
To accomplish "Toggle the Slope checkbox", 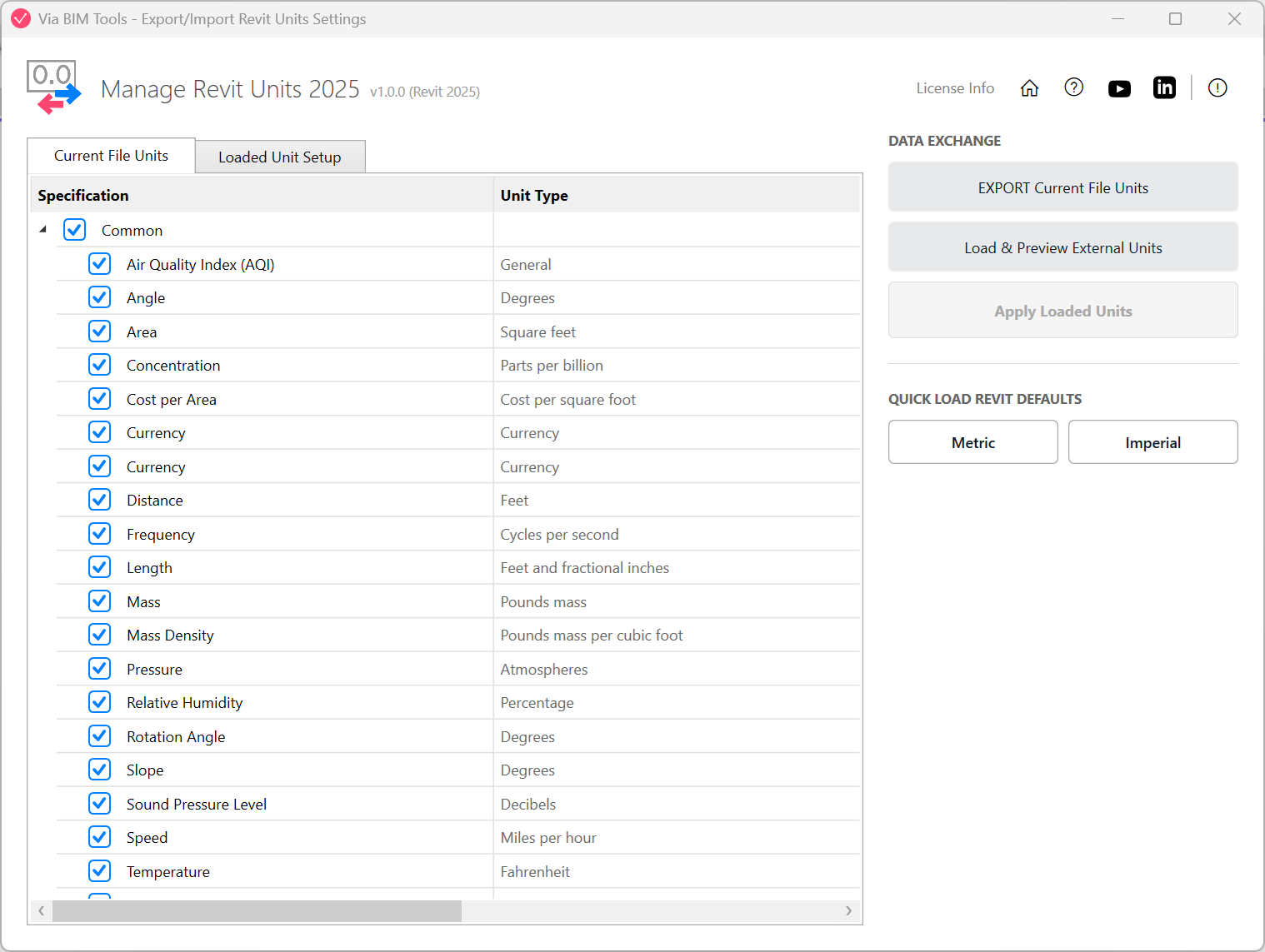I will (99, 770).
